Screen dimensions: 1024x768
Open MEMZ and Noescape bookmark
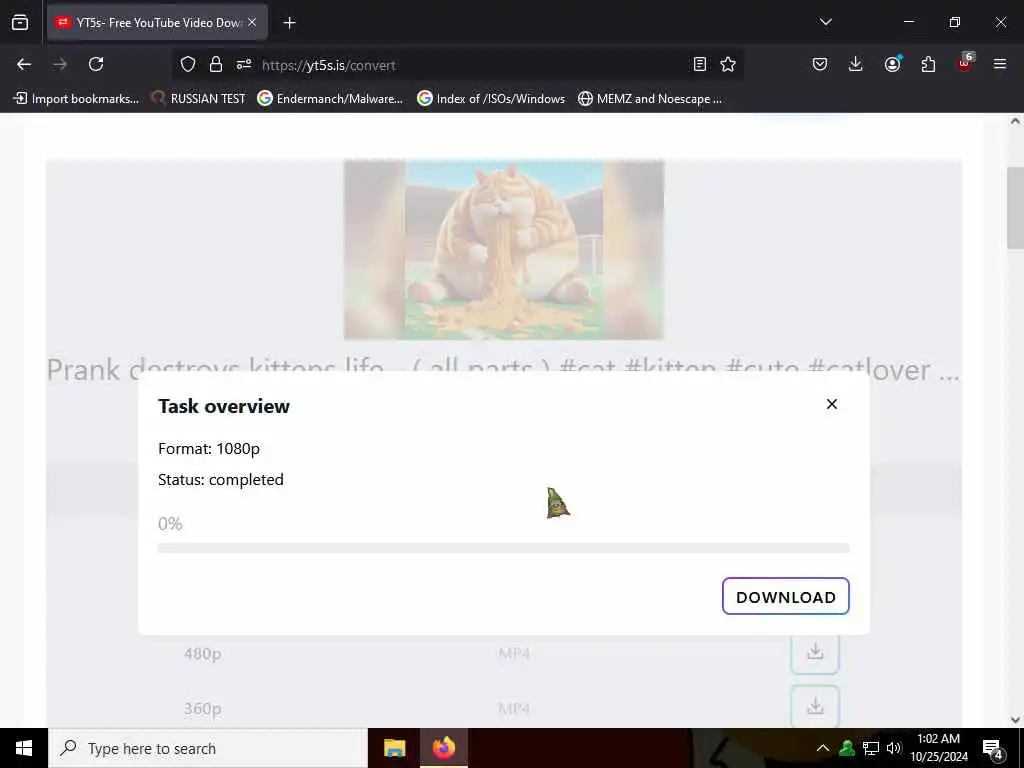coord(650,99)
